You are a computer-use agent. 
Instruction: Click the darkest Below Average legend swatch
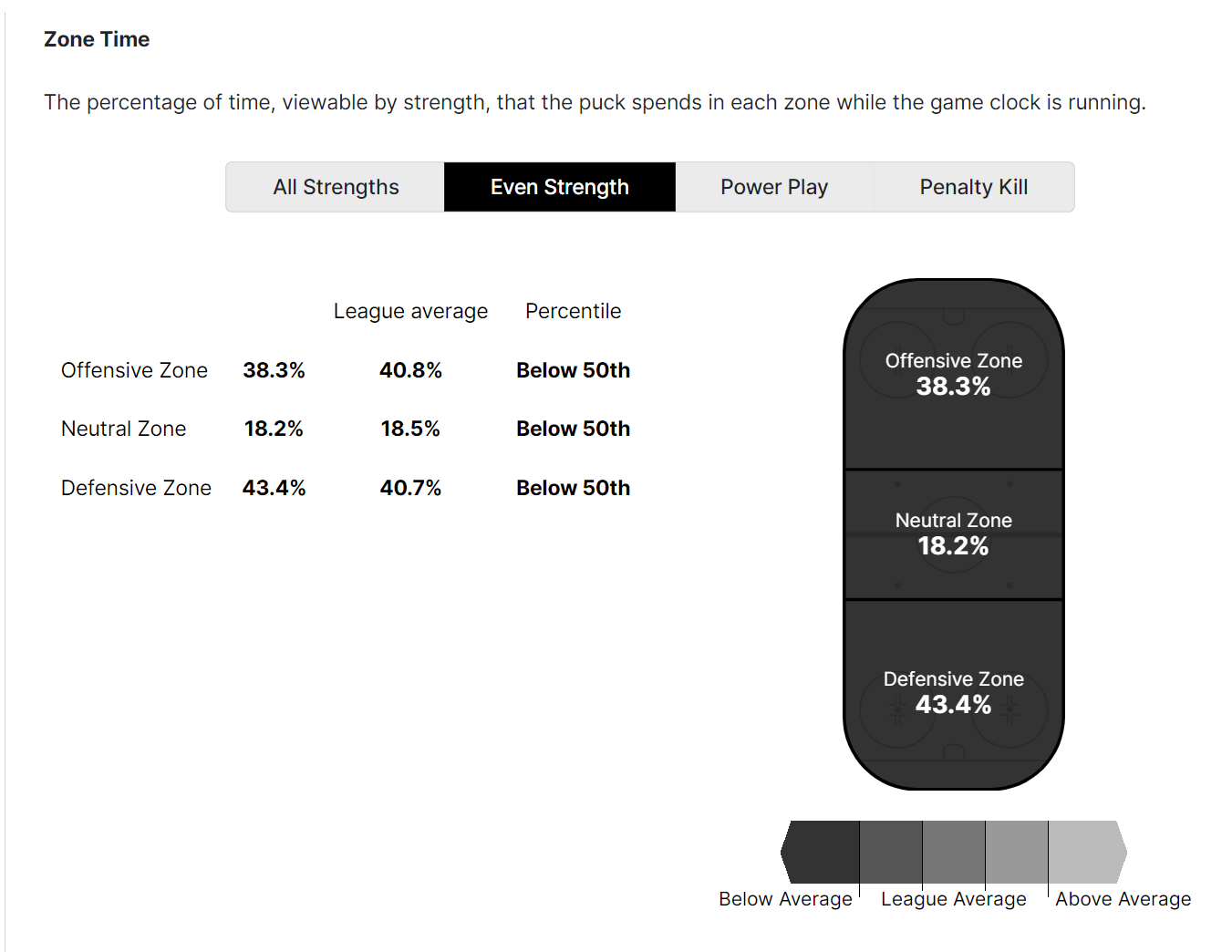[x=823, y=852]
